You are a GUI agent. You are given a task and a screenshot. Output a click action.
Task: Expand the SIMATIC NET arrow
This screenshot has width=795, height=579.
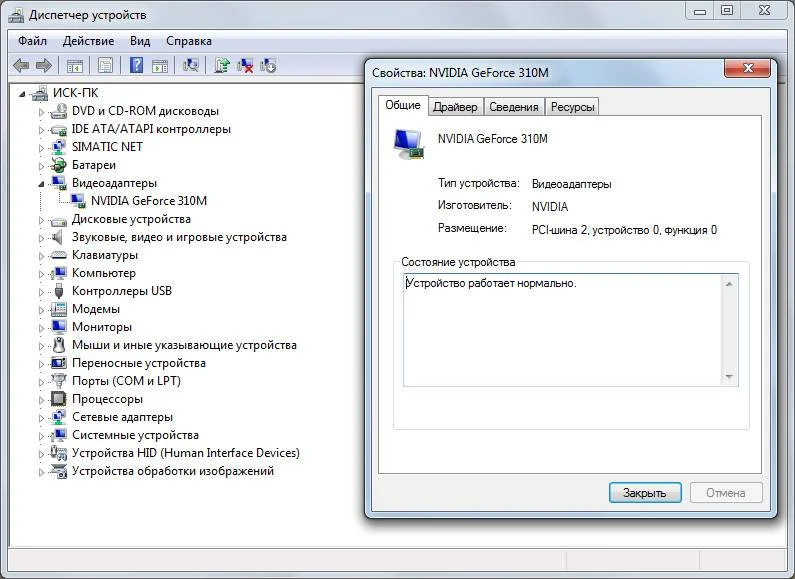(x=41, y=148)
